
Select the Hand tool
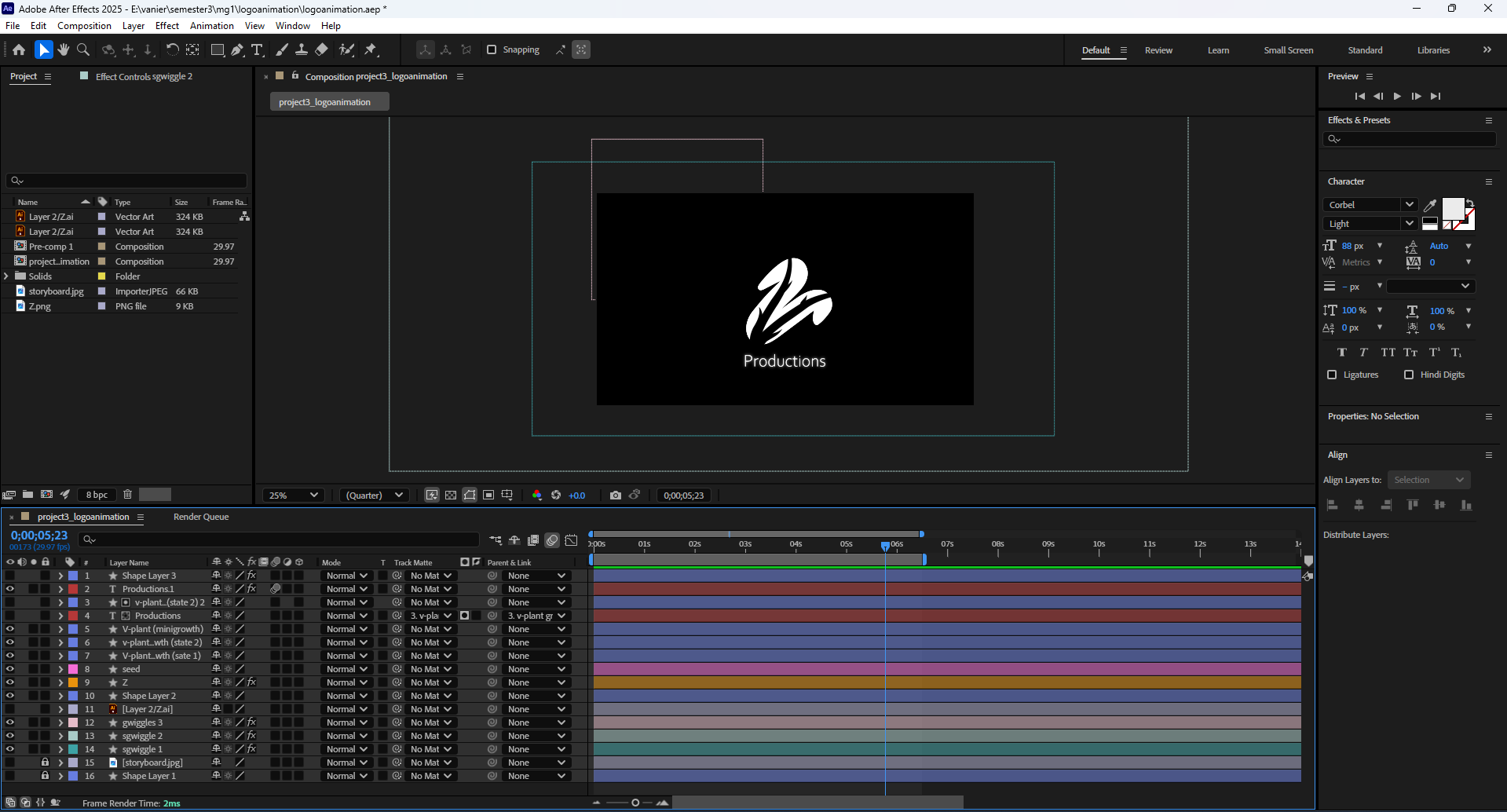(x=64, y=49)
